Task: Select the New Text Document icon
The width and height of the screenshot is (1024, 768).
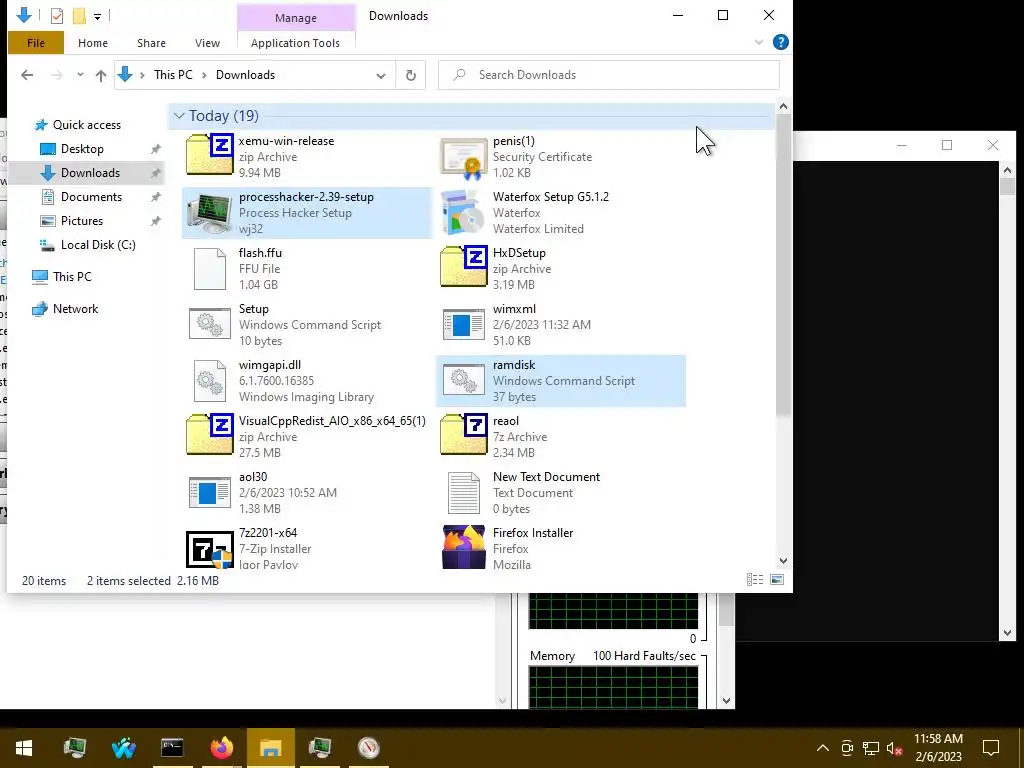Action: coord(464,493)
